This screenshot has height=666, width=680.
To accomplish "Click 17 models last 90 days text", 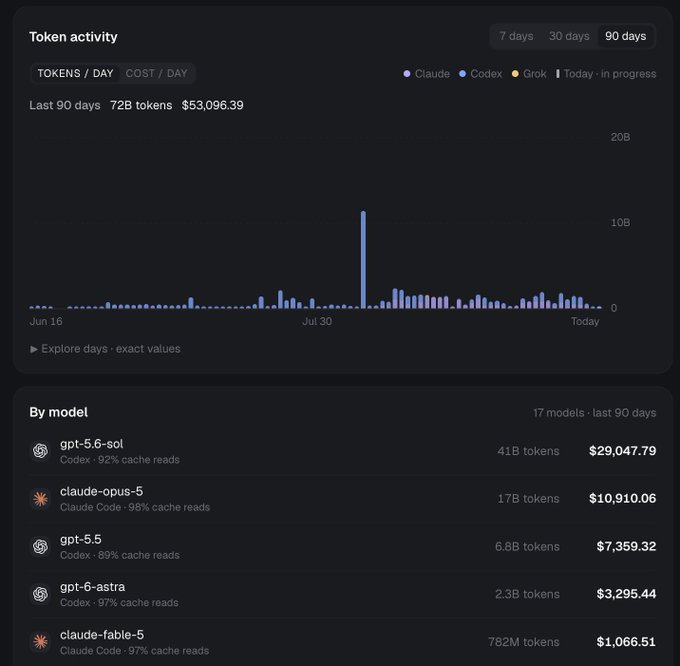I will 595,413.
